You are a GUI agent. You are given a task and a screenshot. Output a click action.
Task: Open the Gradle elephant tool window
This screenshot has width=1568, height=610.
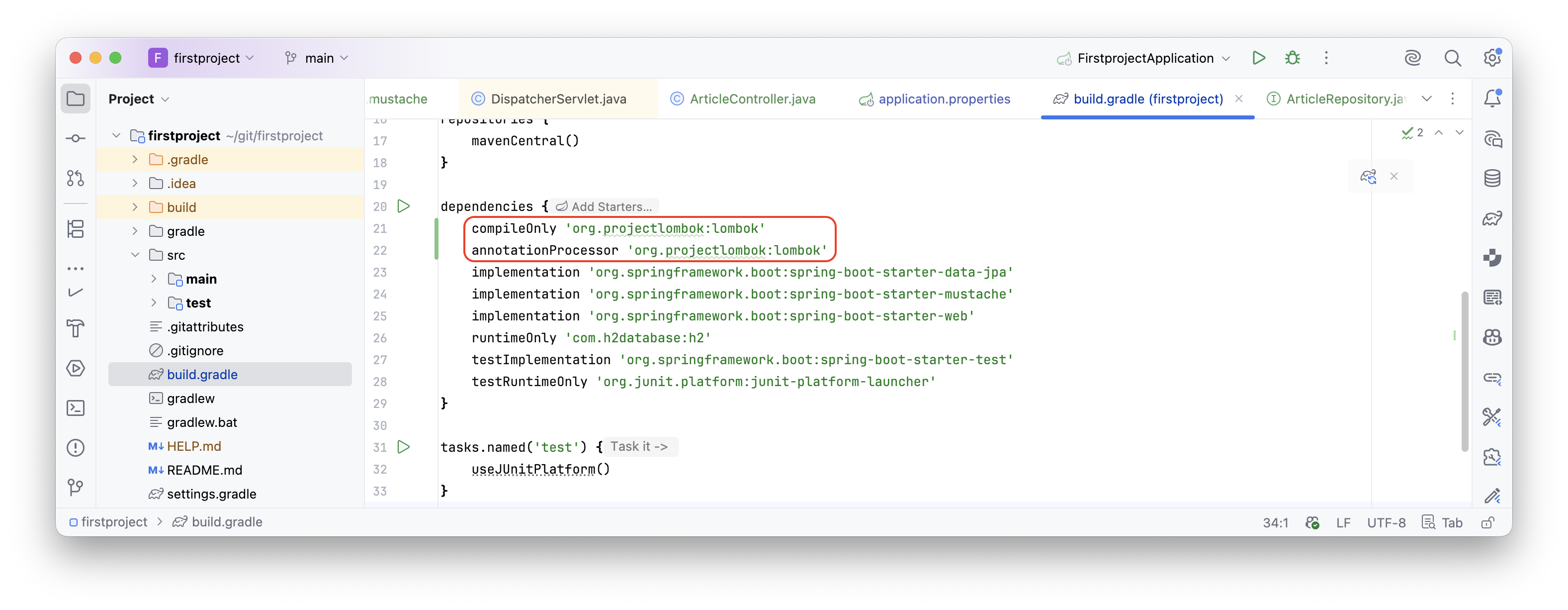click(1492, 217)
